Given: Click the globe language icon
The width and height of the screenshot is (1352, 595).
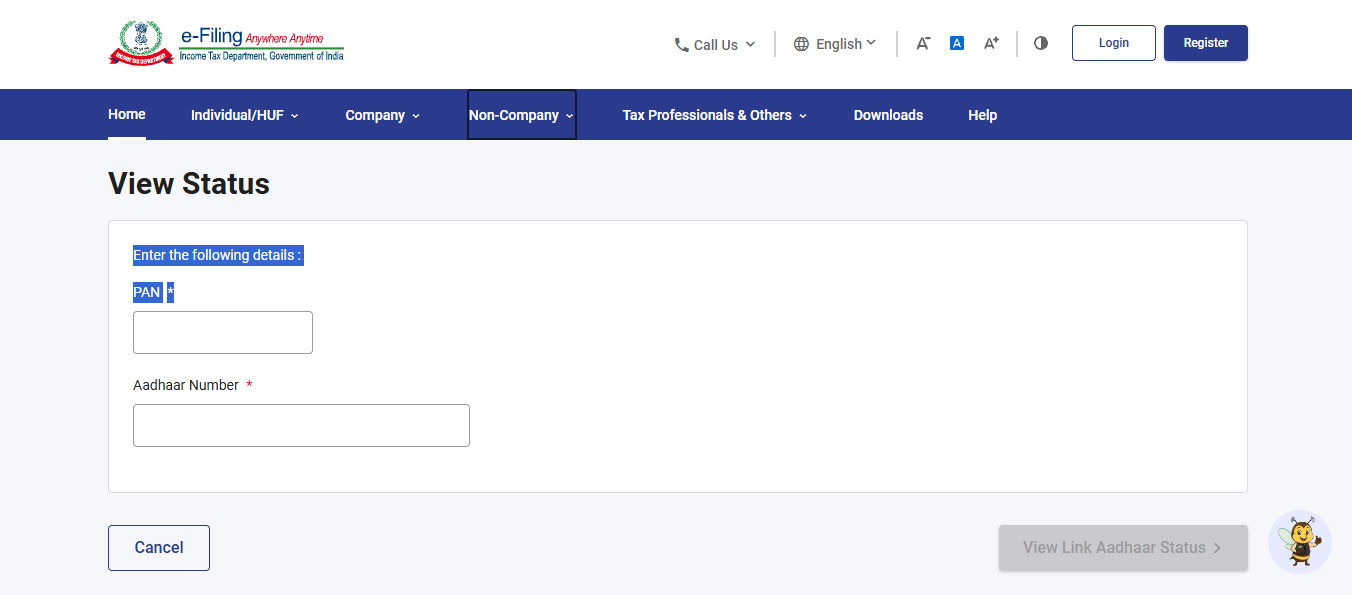Looking at the screenshot, I should click(801, 44).
